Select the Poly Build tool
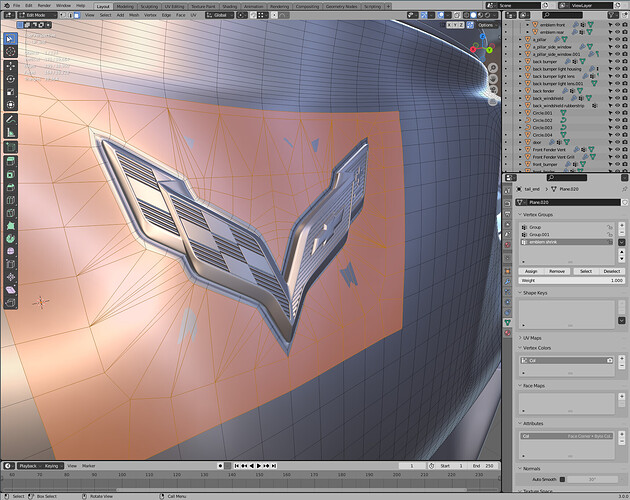630x500 pixels. (x=10, y=226)
